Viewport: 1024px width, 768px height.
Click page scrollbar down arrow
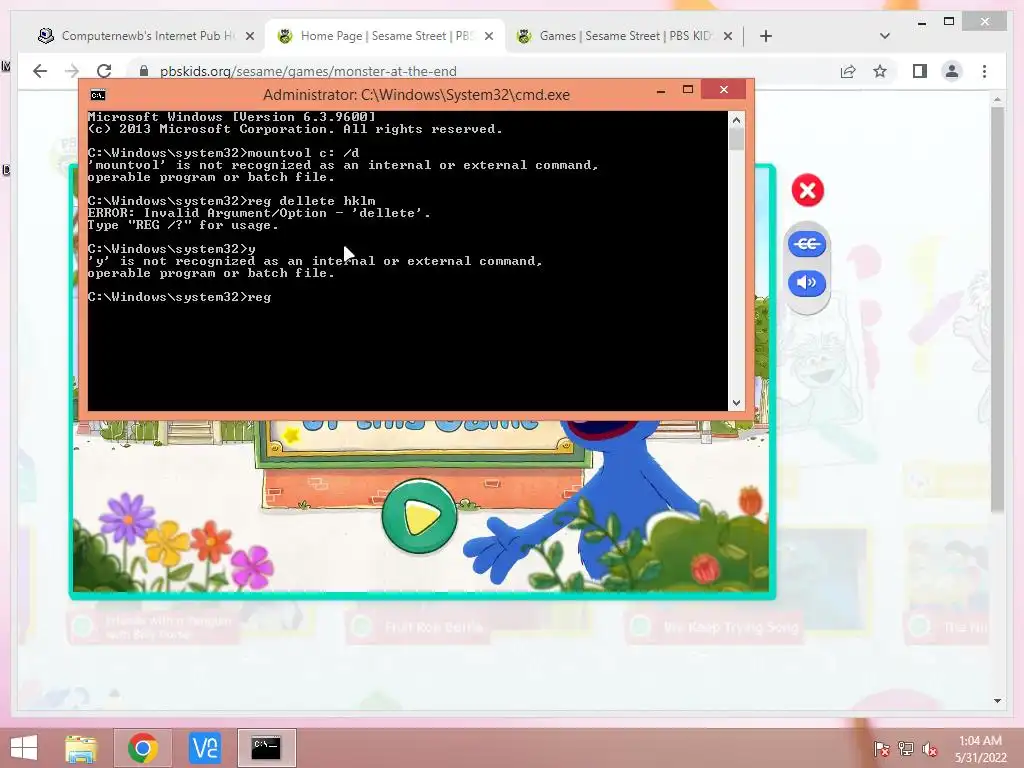click(x=997, y=701)
